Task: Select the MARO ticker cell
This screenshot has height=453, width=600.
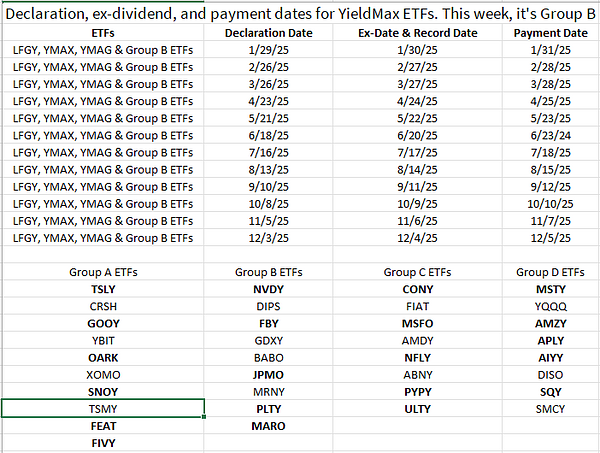Action: [x=267, y=425]
